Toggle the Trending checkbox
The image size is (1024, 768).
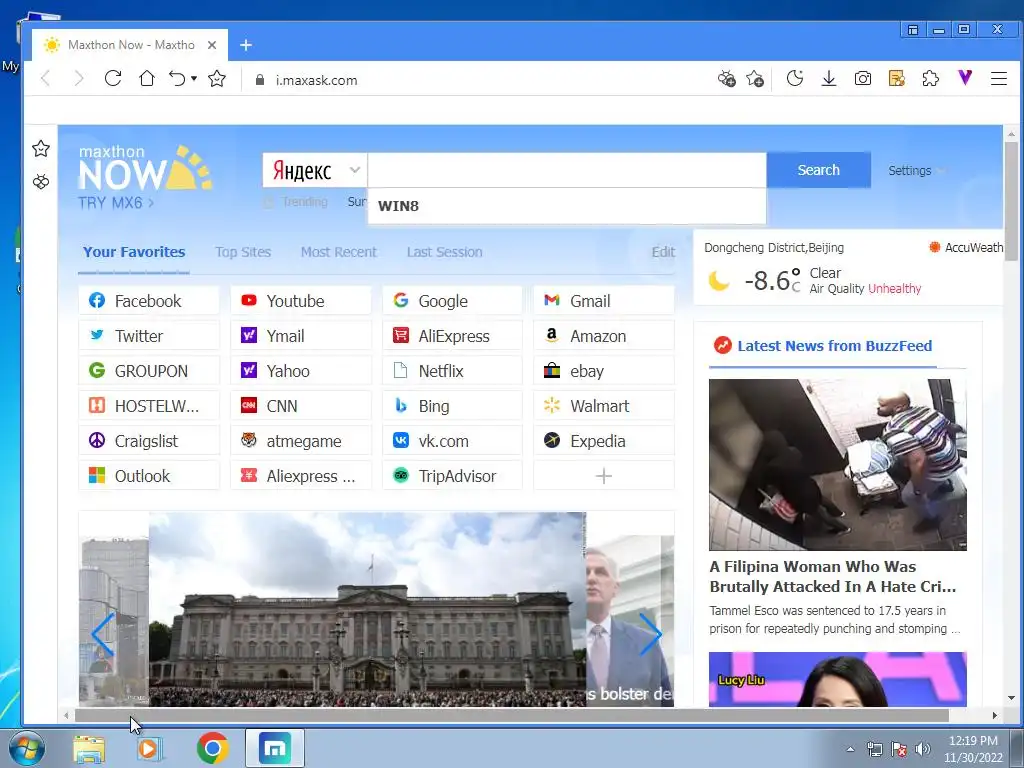pos(268,202)
